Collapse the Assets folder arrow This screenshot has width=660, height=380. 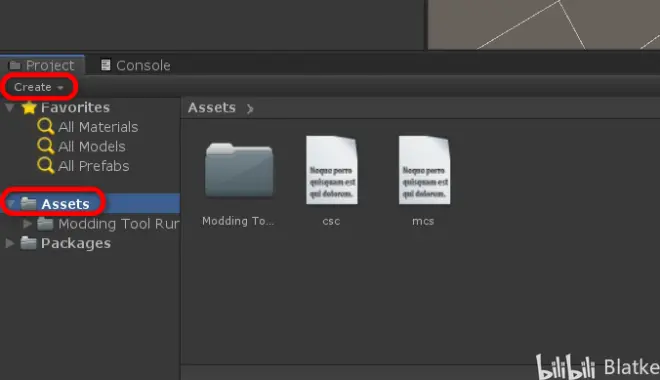click(11, 204)
